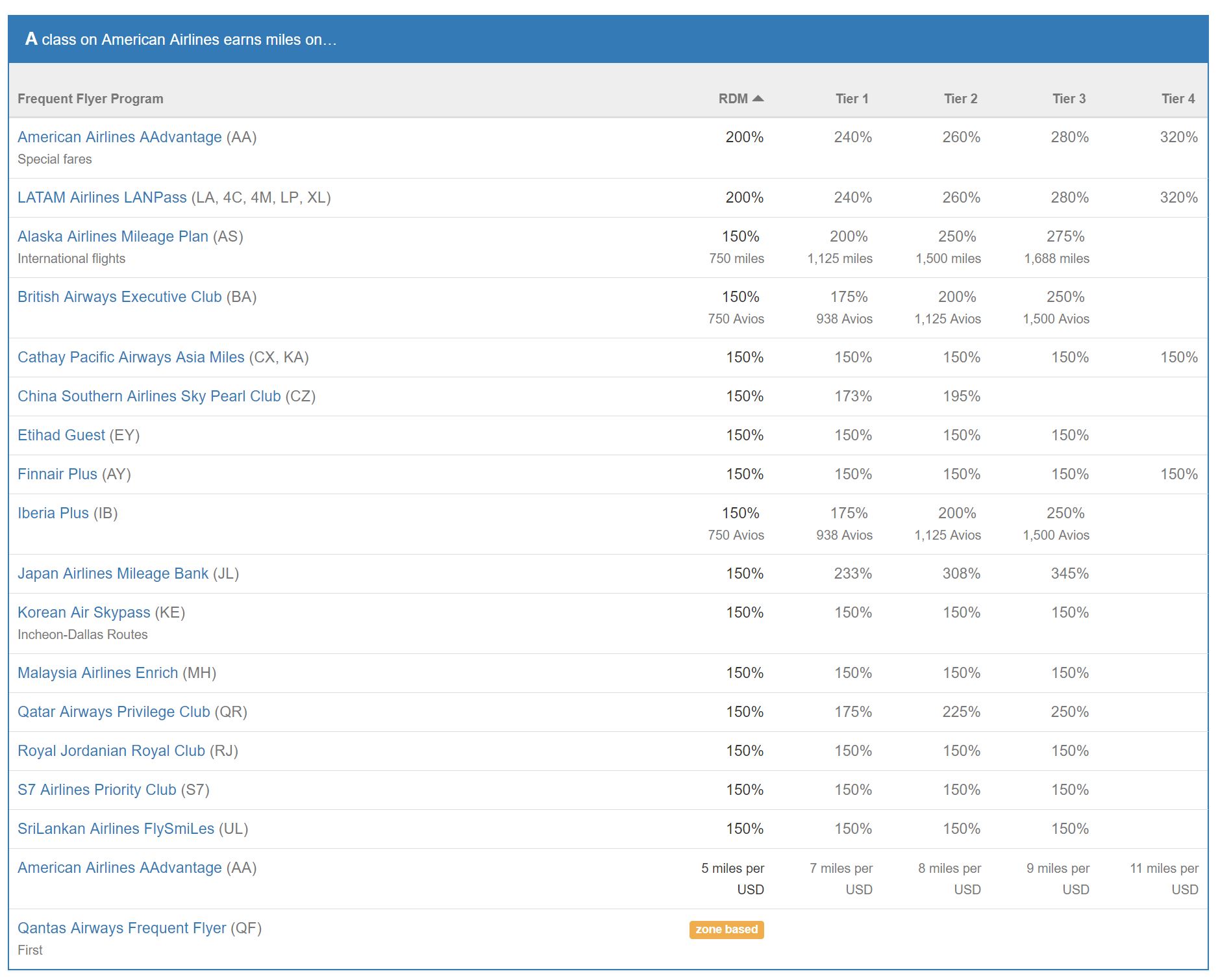This screenshot has height=980, width=1218.
Task: Open Royal Jordanian Royal Club link
Action: (x=111, y=751)
